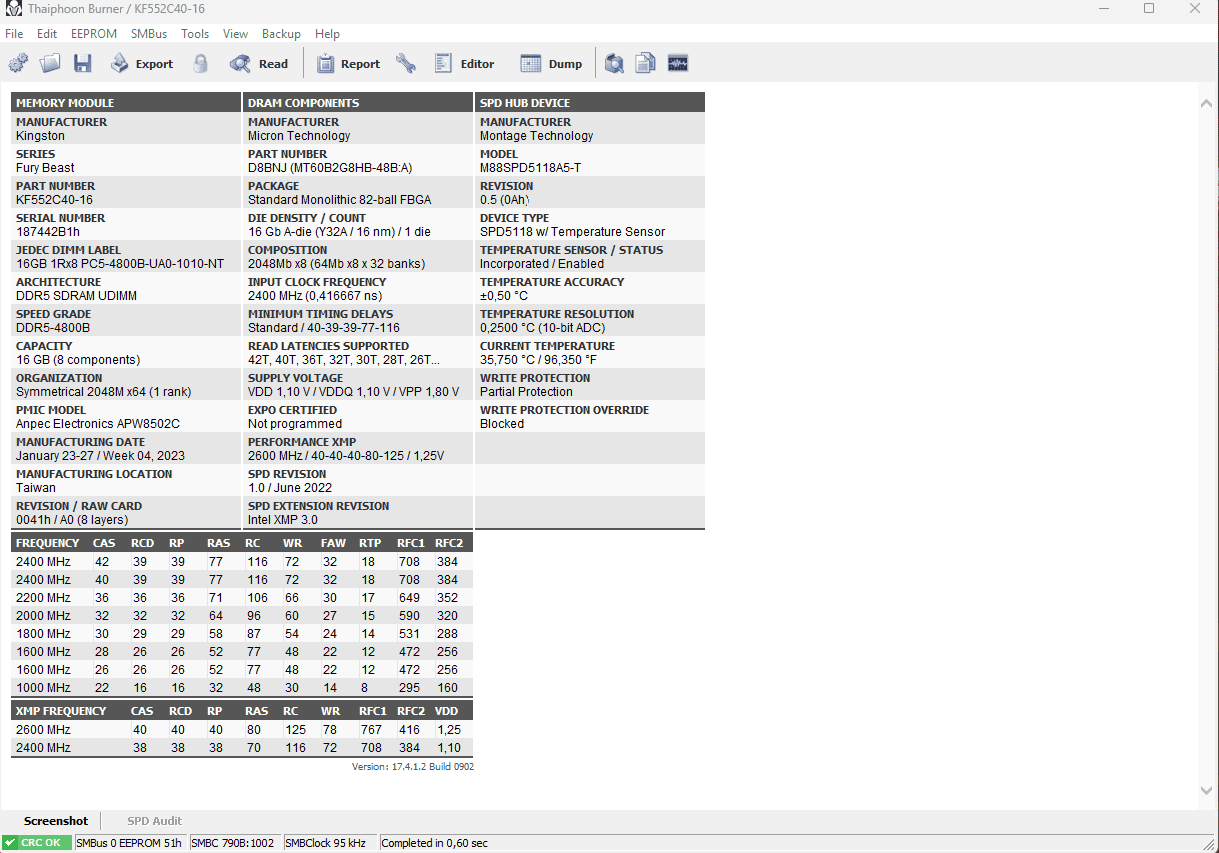The height and width of the screenshot is (853, 1219).
Task: Click the JEDEC label 16GB 1Rx8 PC5-4800B value
Action: click(120, 264)
